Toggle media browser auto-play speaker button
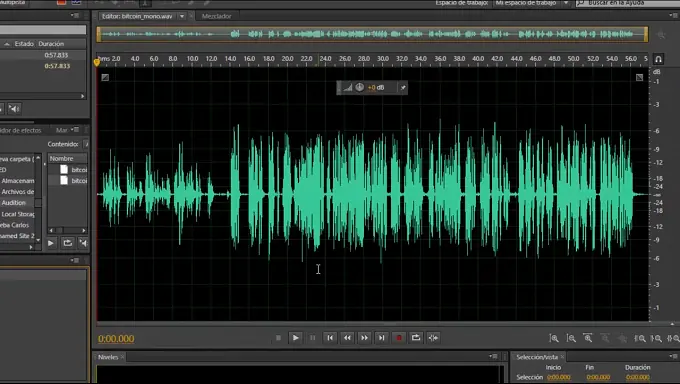 [83, 243]
